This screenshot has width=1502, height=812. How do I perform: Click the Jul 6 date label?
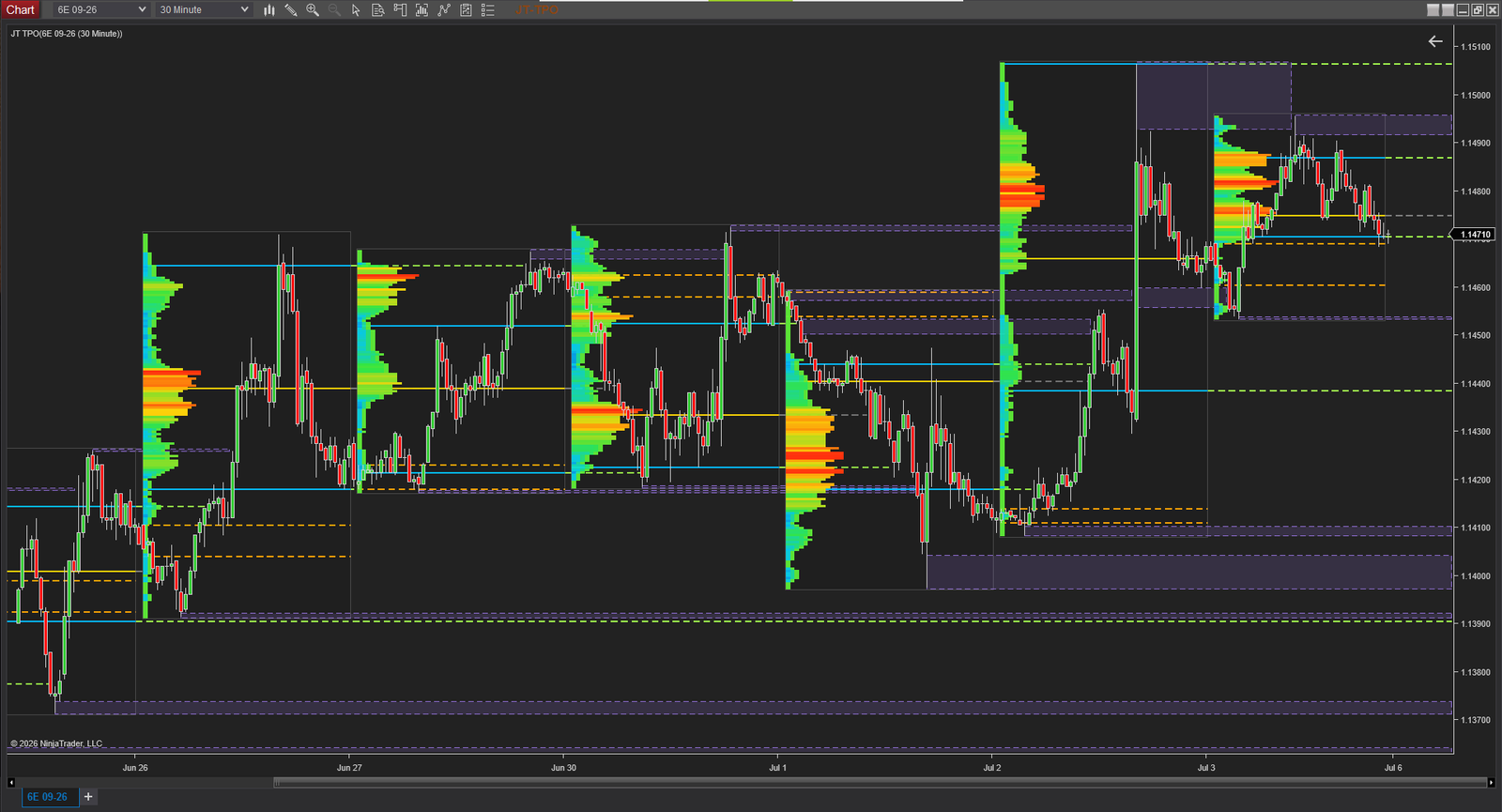[x=1393, y=767]
